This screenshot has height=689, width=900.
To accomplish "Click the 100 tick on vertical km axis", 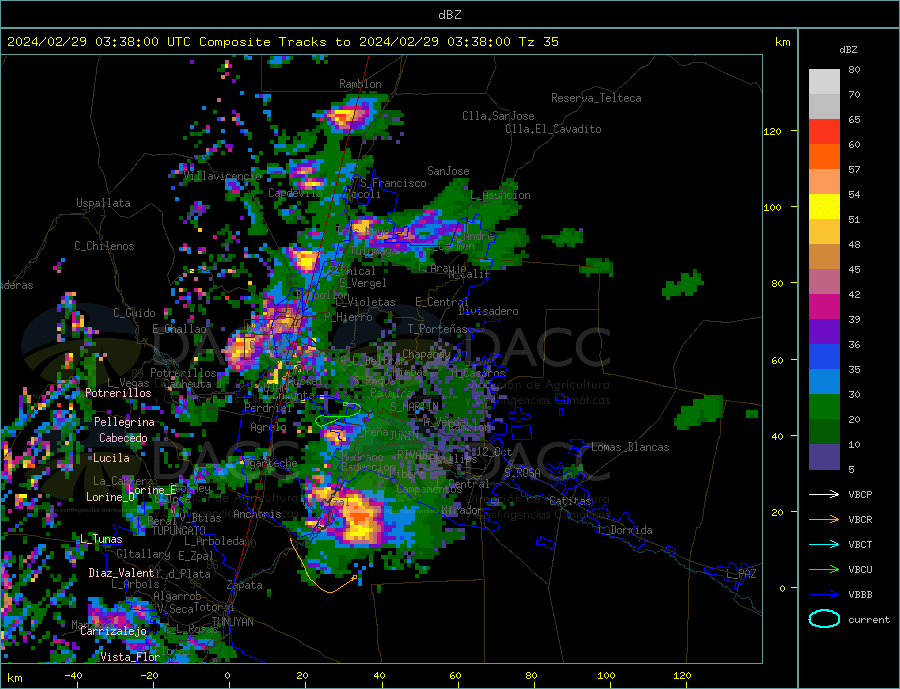I will (x=773, y=207).
